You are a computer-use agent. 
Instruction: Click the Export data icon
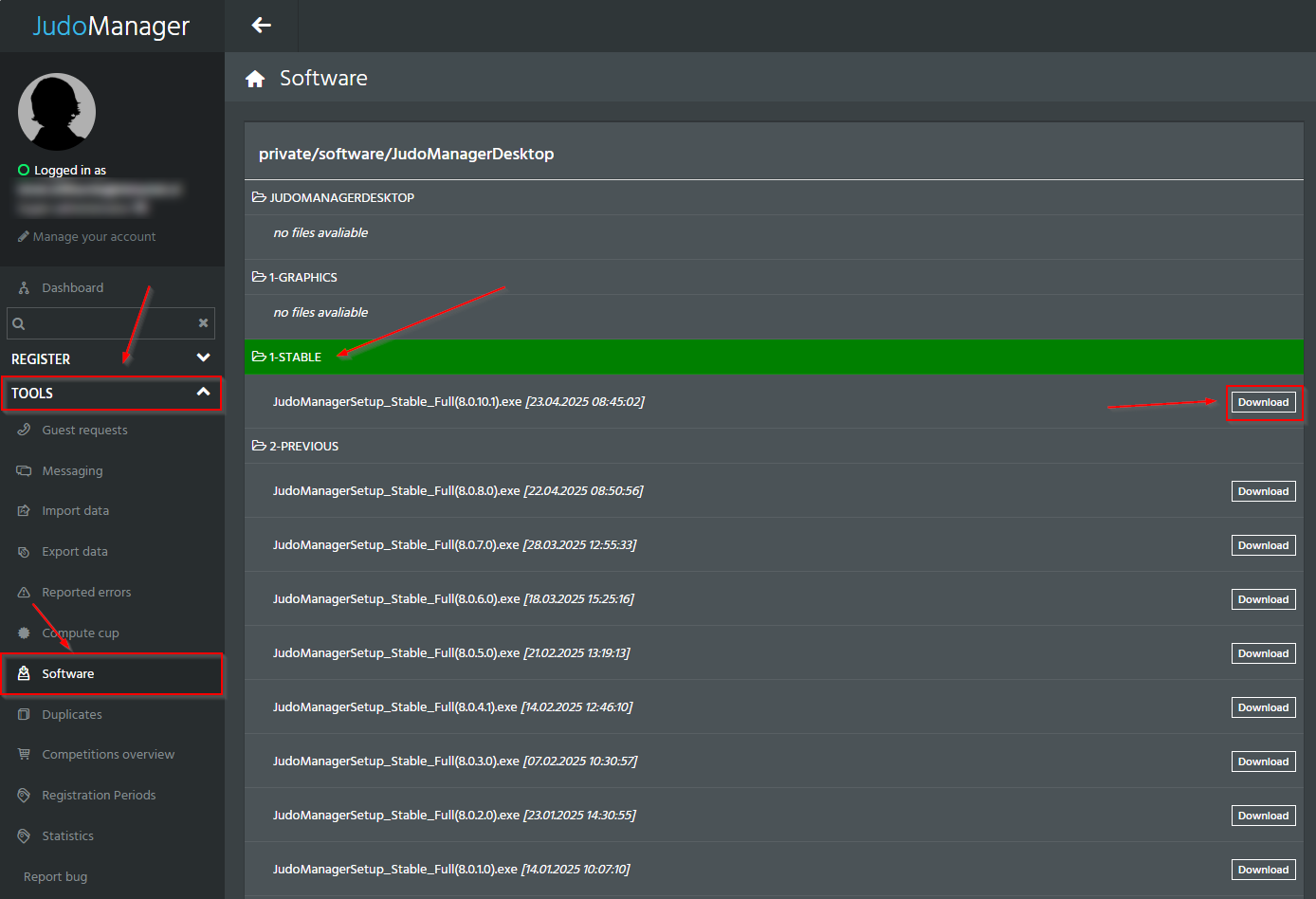point(24,551)
